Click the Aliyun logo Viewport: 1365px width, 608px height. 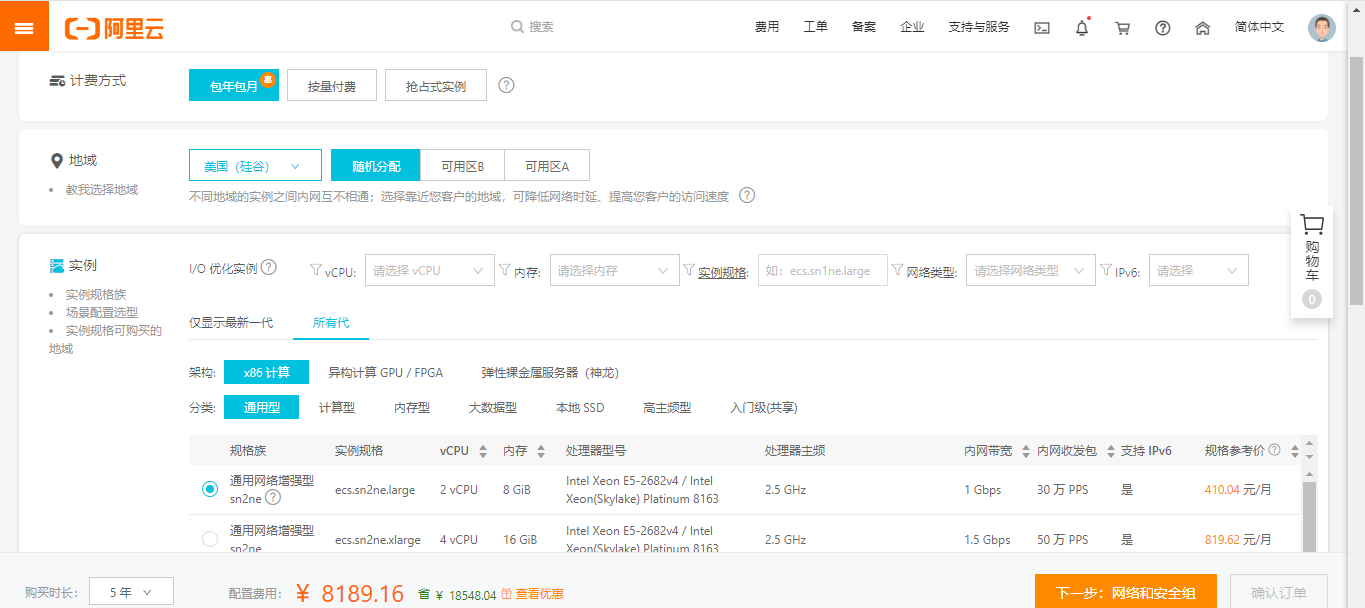pyautogui.click(x=114, y=28)
